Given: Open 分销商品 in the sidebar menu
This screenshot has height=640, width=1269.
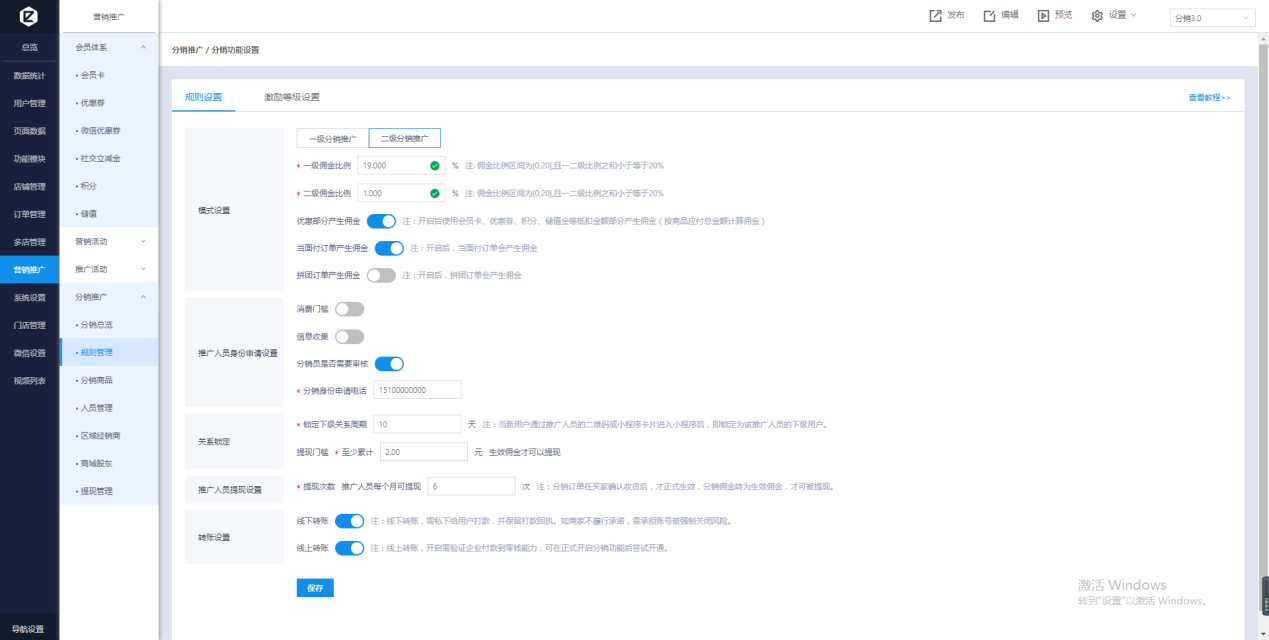Looking at the screenshot, I should 96,380.
